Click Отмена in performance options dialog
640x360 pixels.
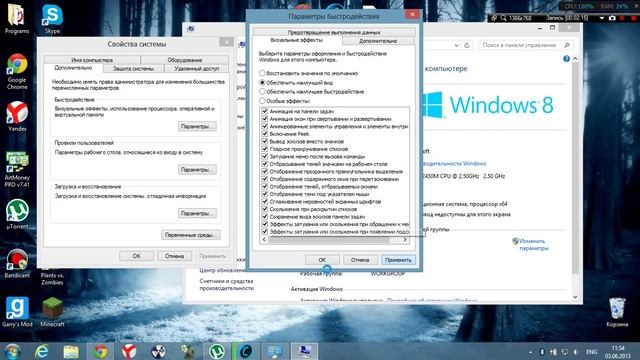360,260
